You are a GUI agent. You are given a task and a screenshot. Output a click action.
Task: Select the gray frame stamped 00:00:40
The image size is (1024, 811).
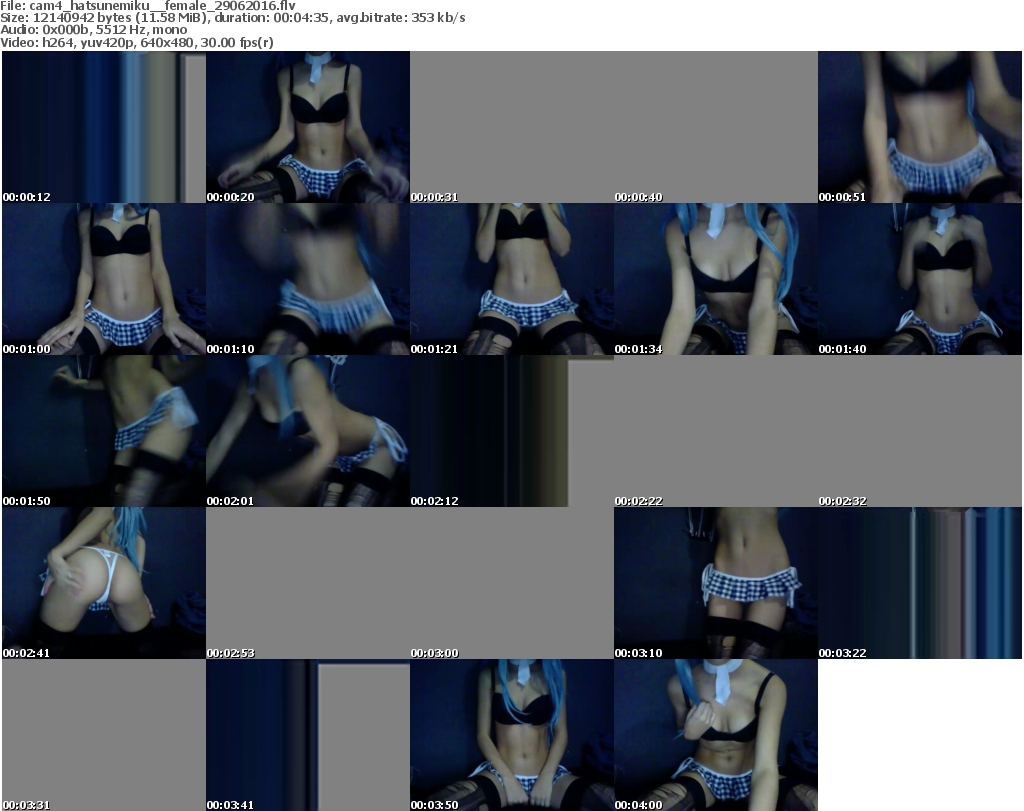pos(716,127)
